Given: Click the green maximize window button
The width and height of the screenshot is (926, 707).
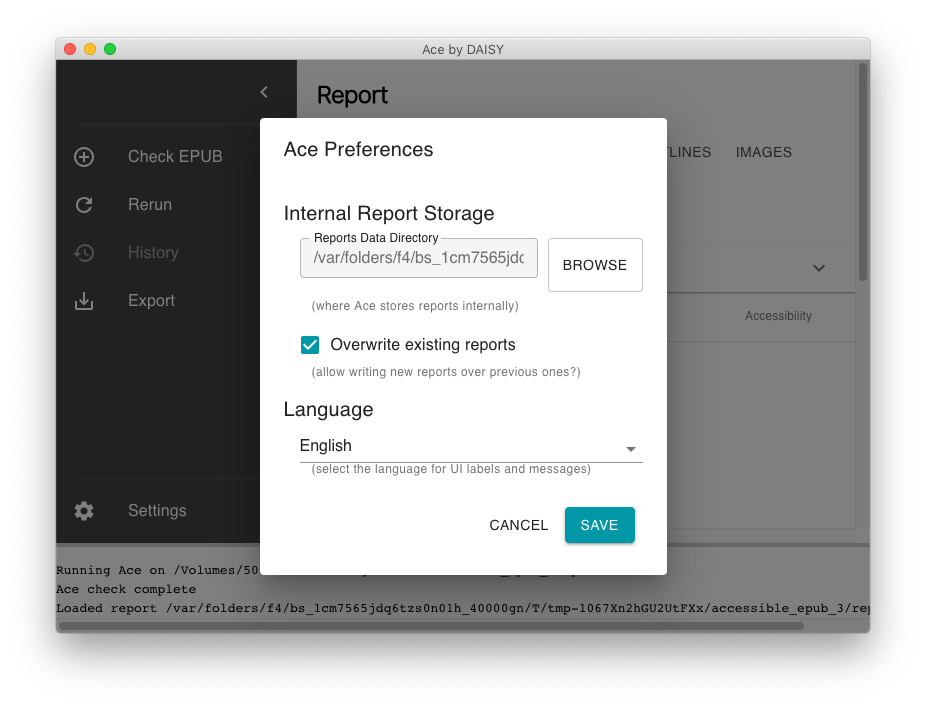Looking at the screenshot, I should click(x=110, y=49).
